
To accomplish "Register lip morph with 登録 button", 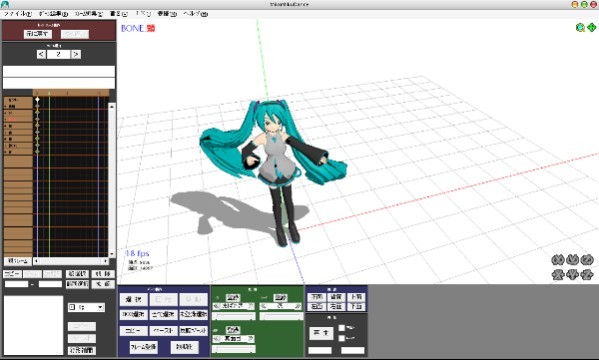I will click(280, 297).
